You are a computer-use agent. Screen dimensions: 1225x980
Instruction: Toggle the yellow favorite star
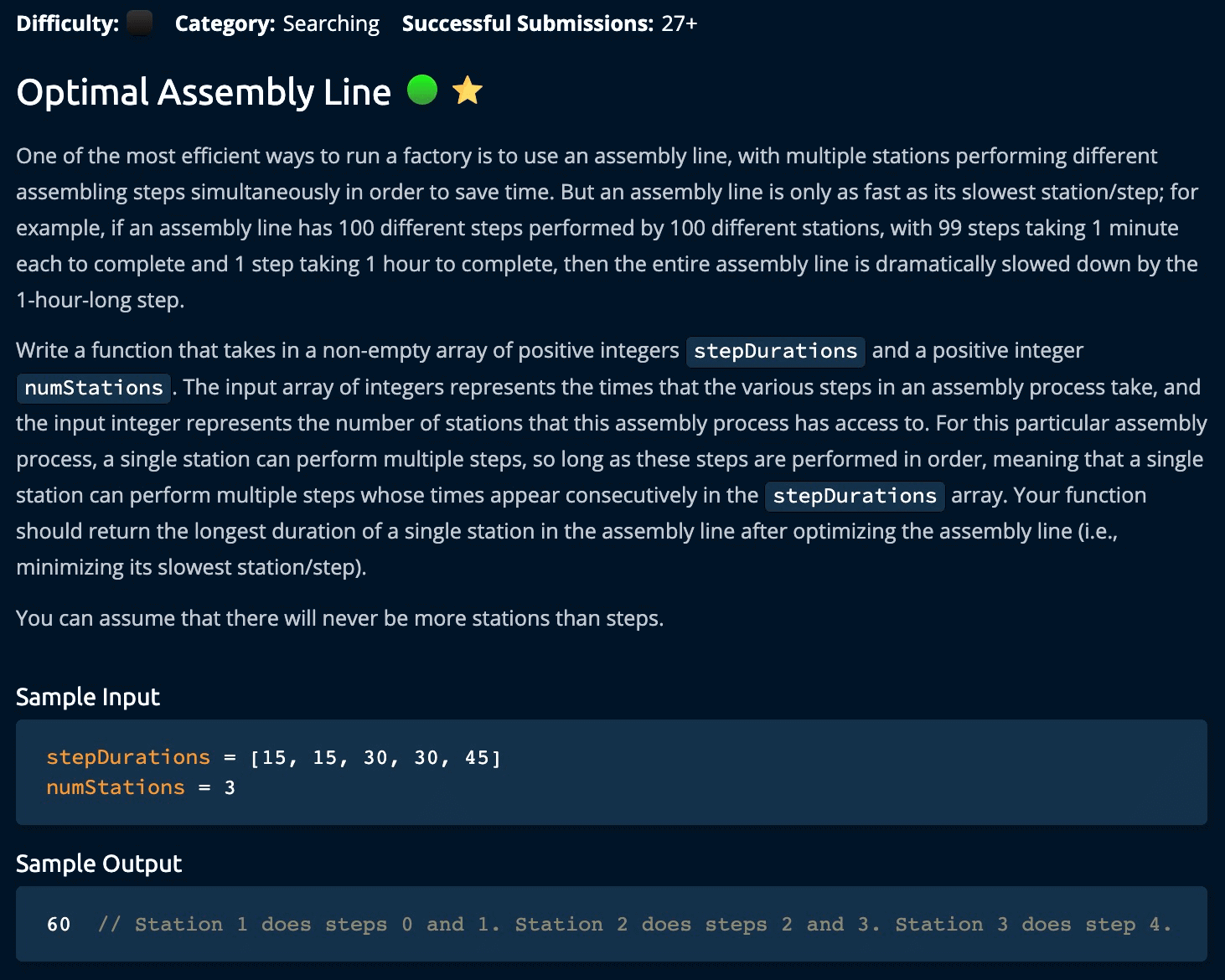[467, 90]
